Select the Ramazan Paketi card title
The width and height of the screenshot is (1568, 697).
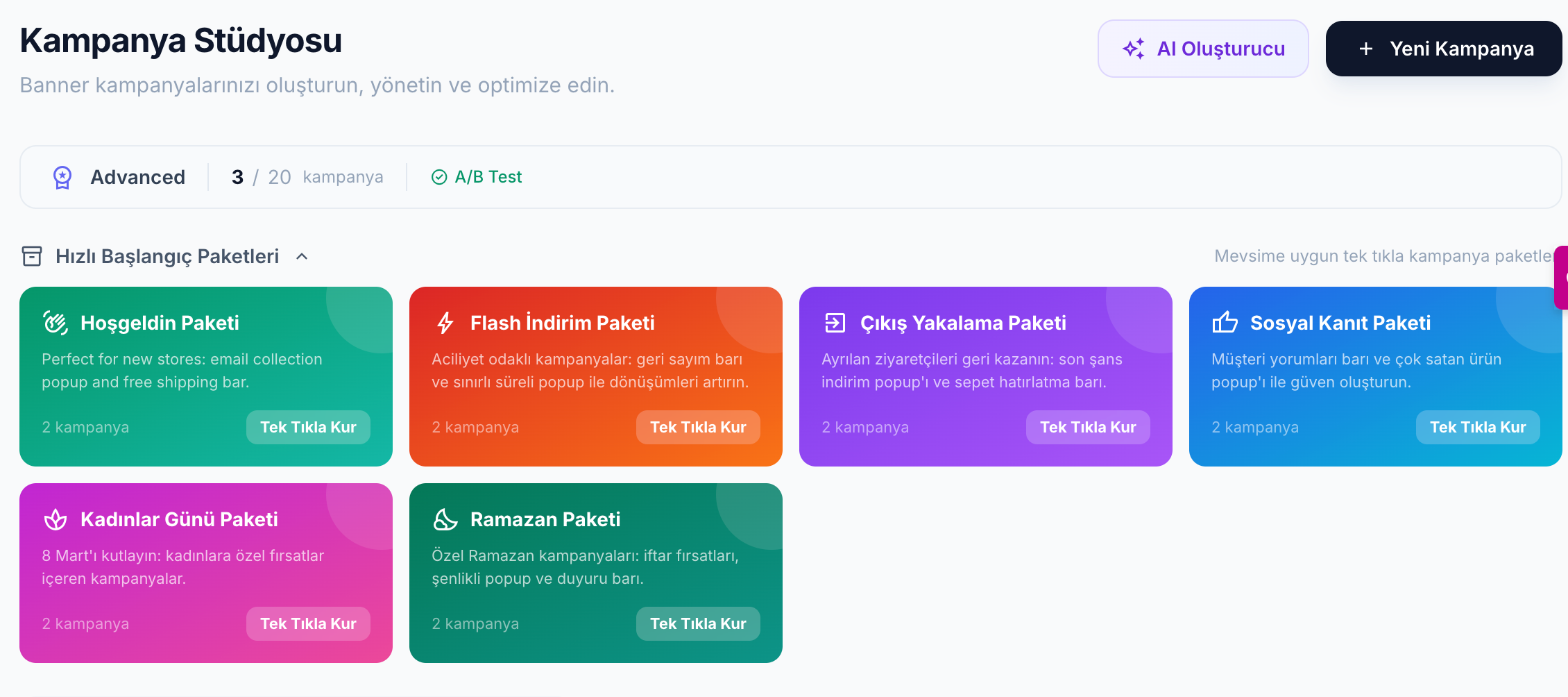point(545,519)
